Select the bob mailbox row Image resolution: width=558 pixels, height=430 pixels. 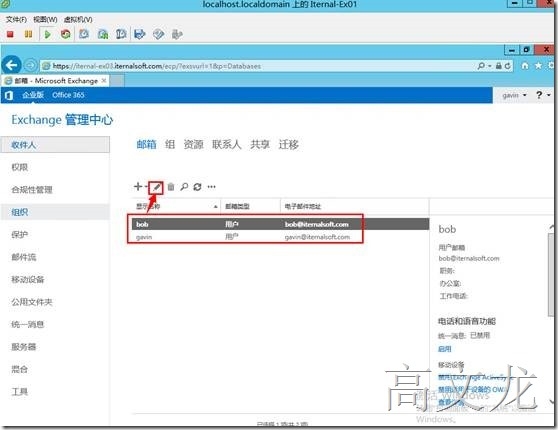tap(280, 224)
